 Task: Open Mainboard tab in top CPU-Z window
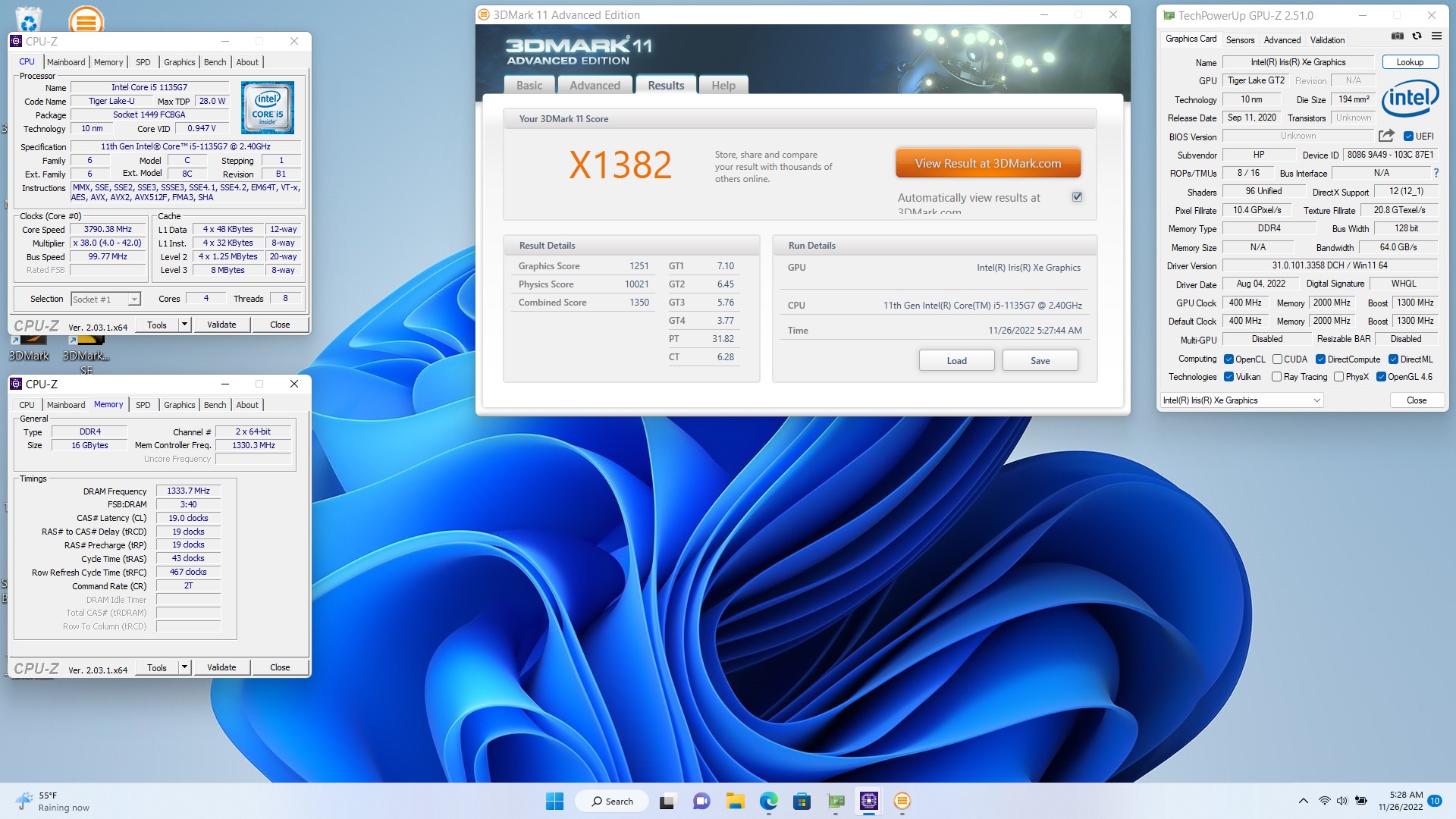point(66,62)
